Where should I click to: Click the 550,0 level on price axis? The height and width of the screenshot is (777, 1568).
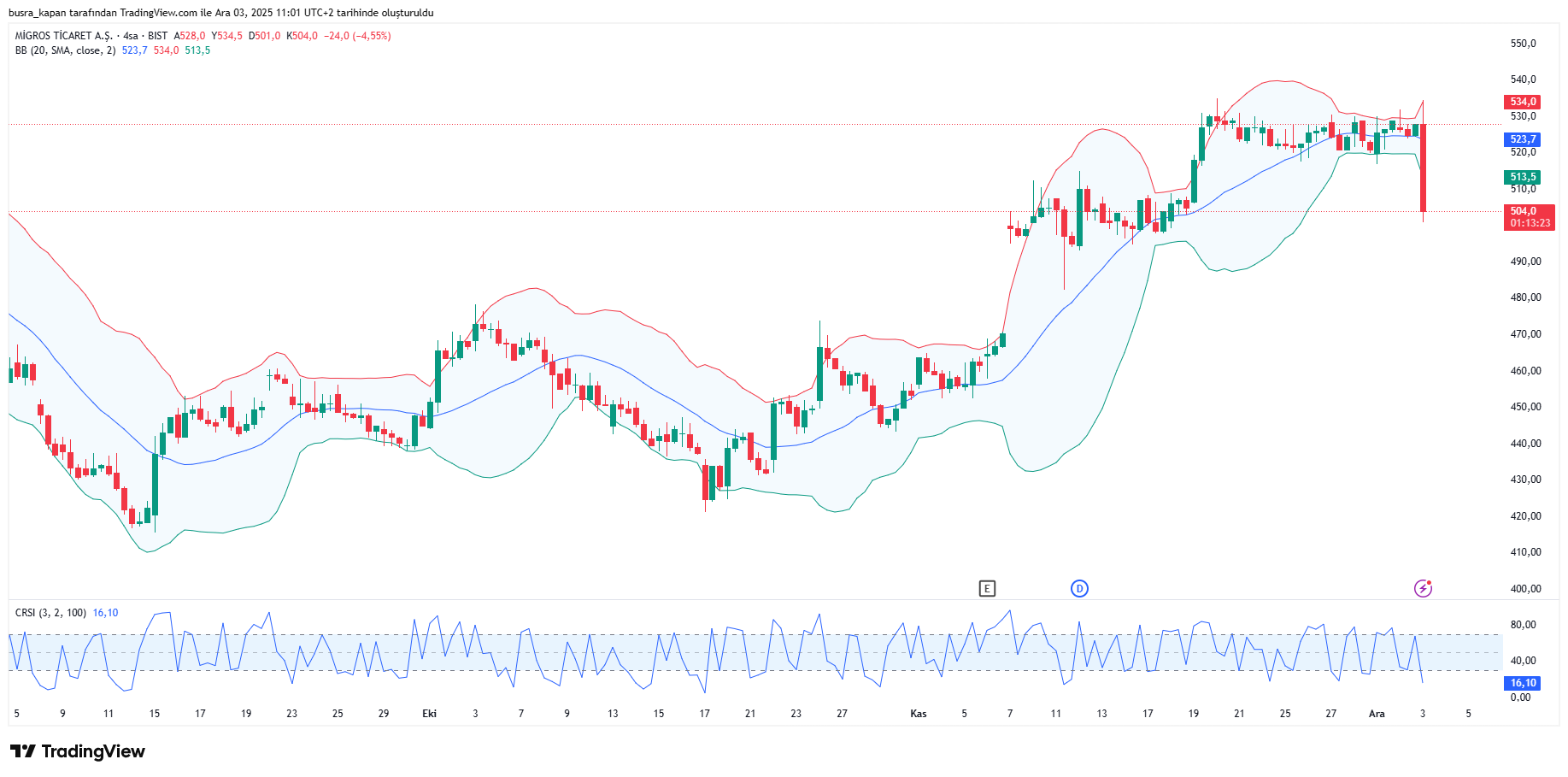[x=1523, y=44]
